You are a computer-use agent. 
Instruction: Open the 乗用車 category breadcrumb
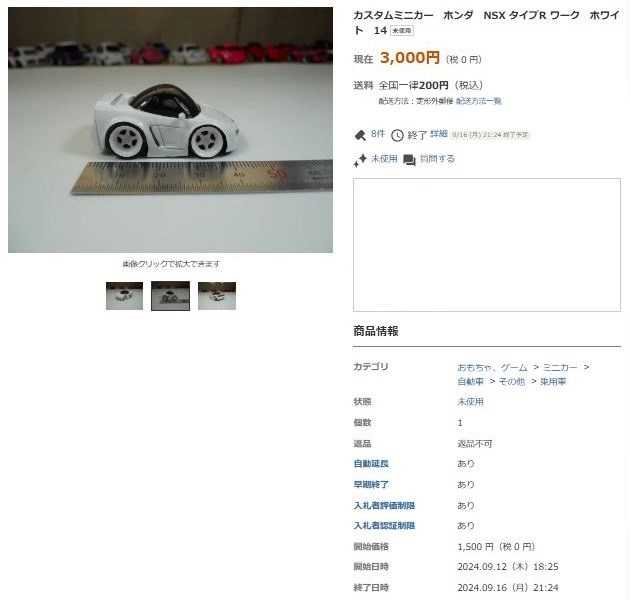tap(553, 381)
